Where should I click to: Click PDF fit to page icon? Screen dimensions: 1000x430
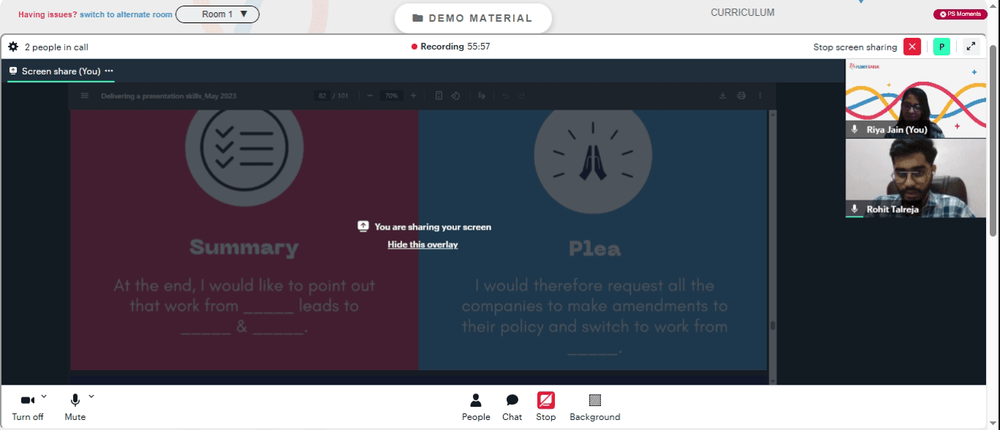tap(439, 96)
